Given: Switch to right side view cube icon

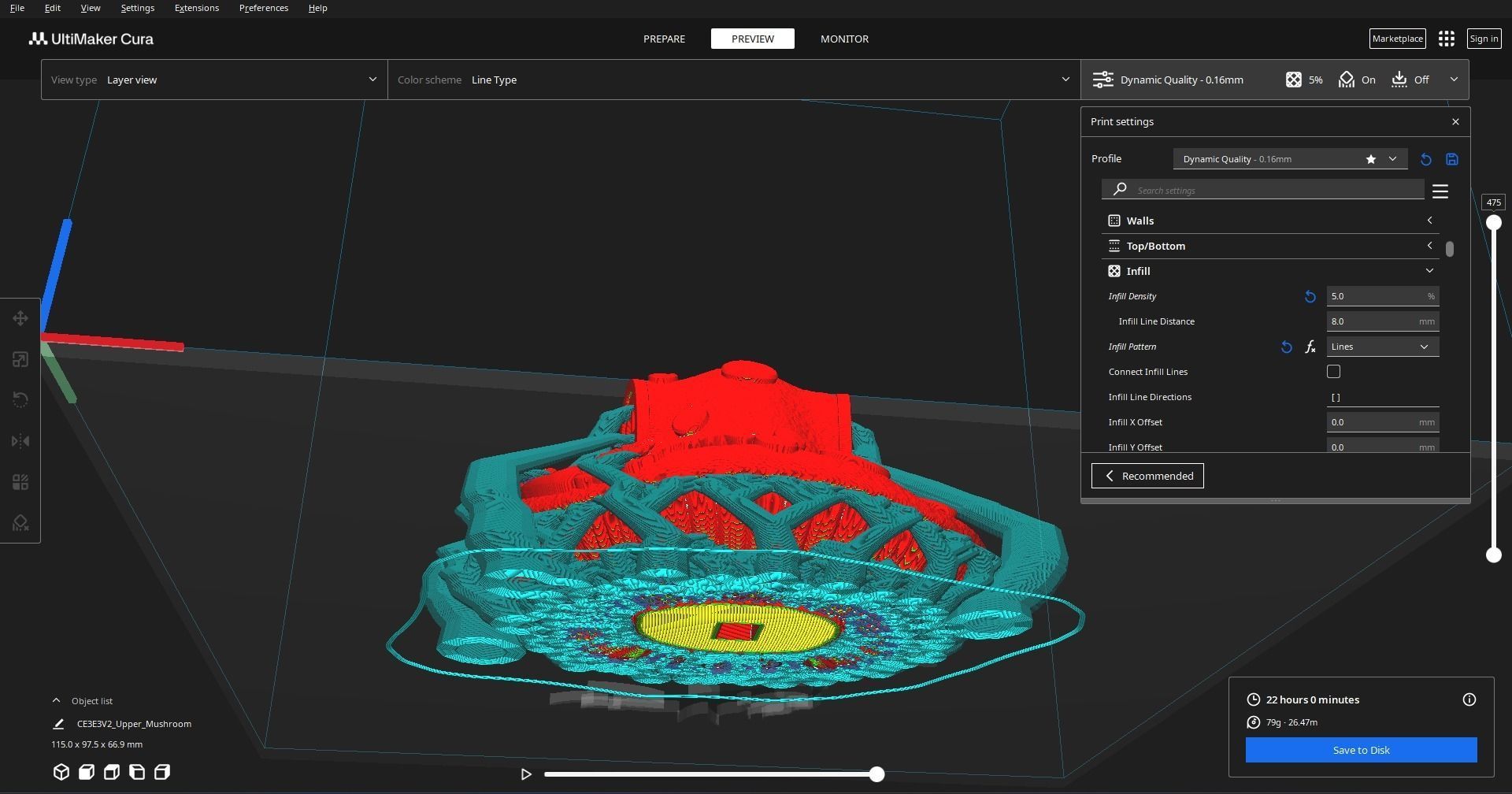Looking at the screenshot, I should coord(162,772).
